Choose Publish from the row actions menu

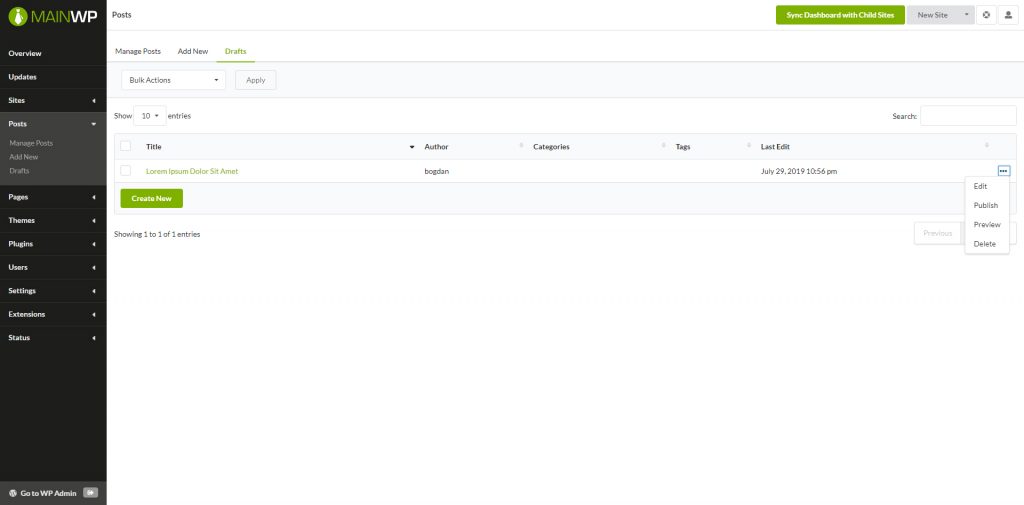point(985,205)
